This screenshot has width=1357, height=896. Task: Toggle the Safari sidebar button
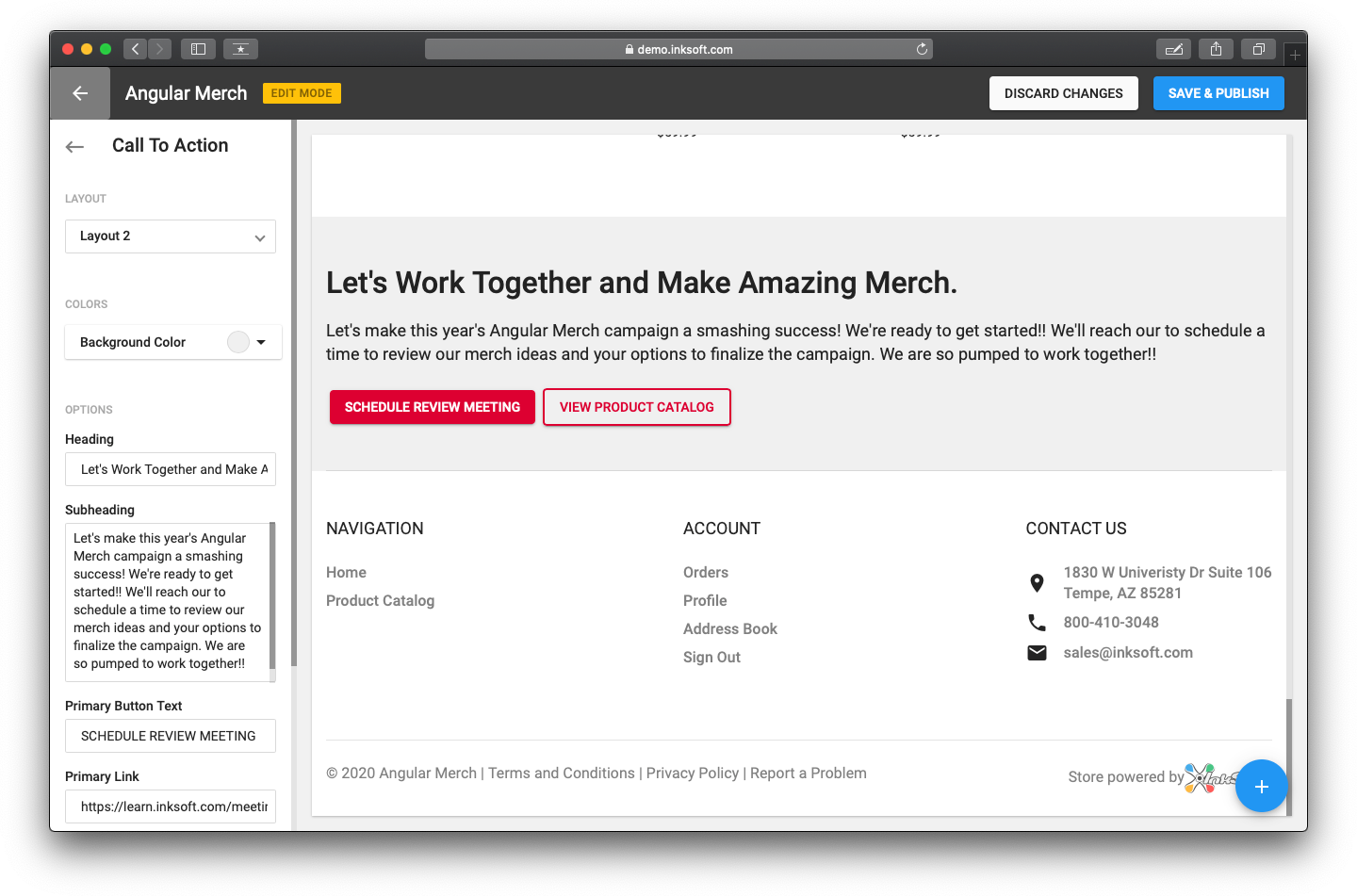click(x=198, y=49)
